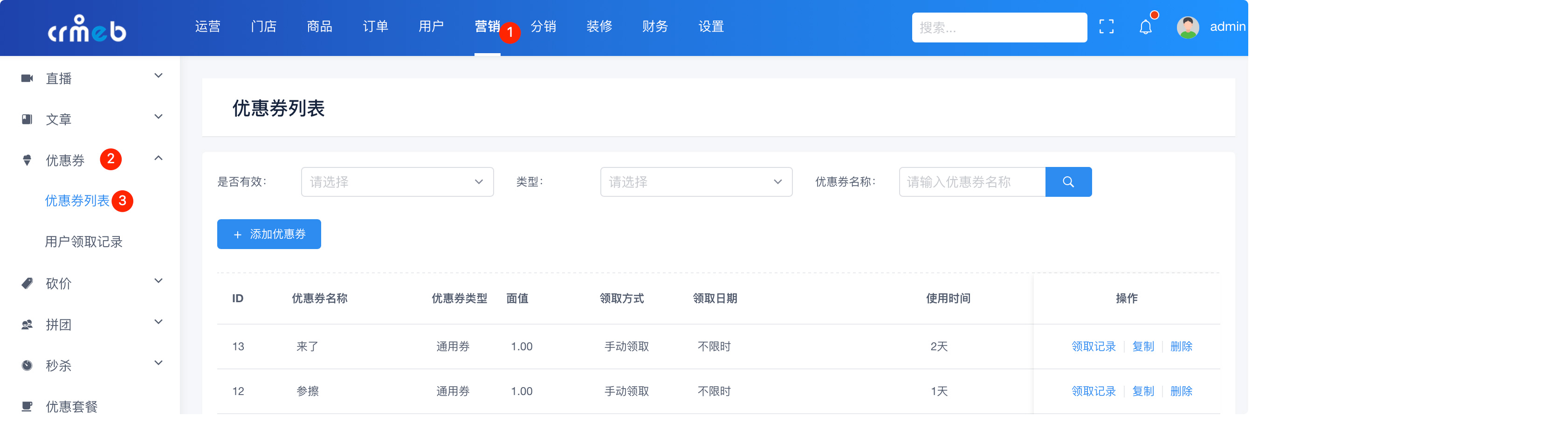The width and height of the screenshot is (1568, 444).
Task: Click the 优惠券 sidebar icon
Action: tap(27, 160)
